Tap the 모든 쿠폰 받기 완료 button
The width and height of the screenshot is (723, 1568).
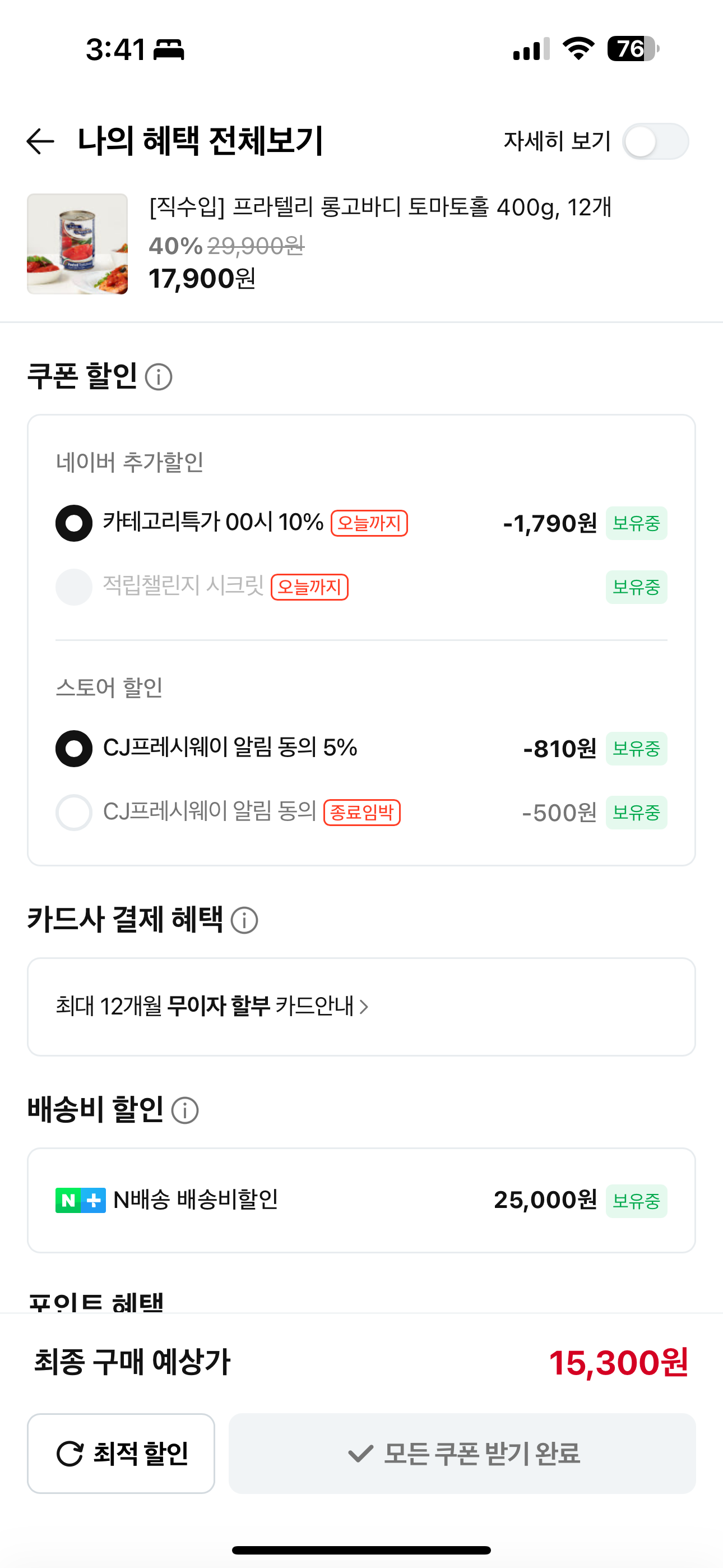coord(462,1454)
